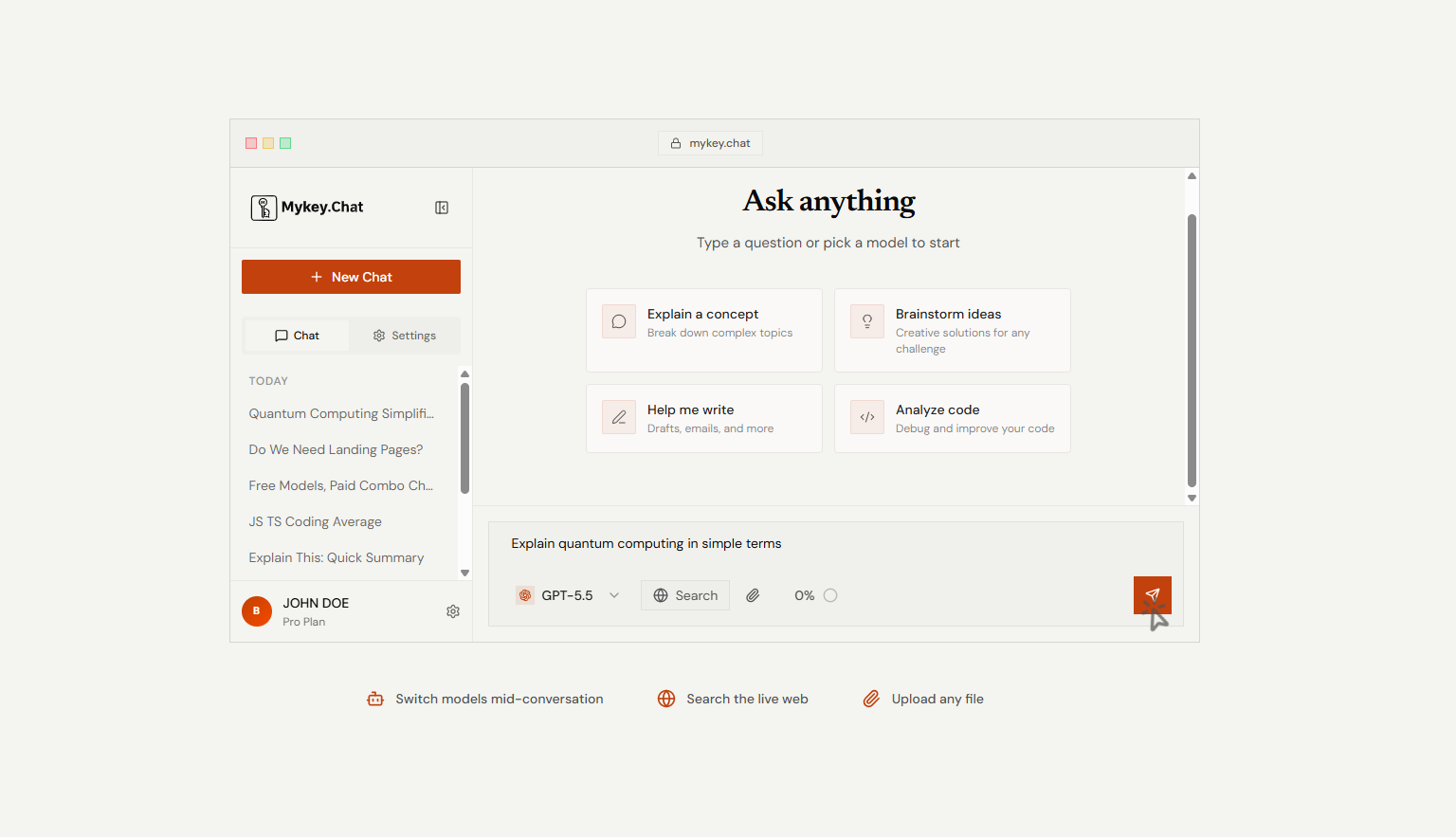Viewport: 1456px width, 837px height.
Task: Open Free Models, Paid Combo chat
Action: coord(341,485)
